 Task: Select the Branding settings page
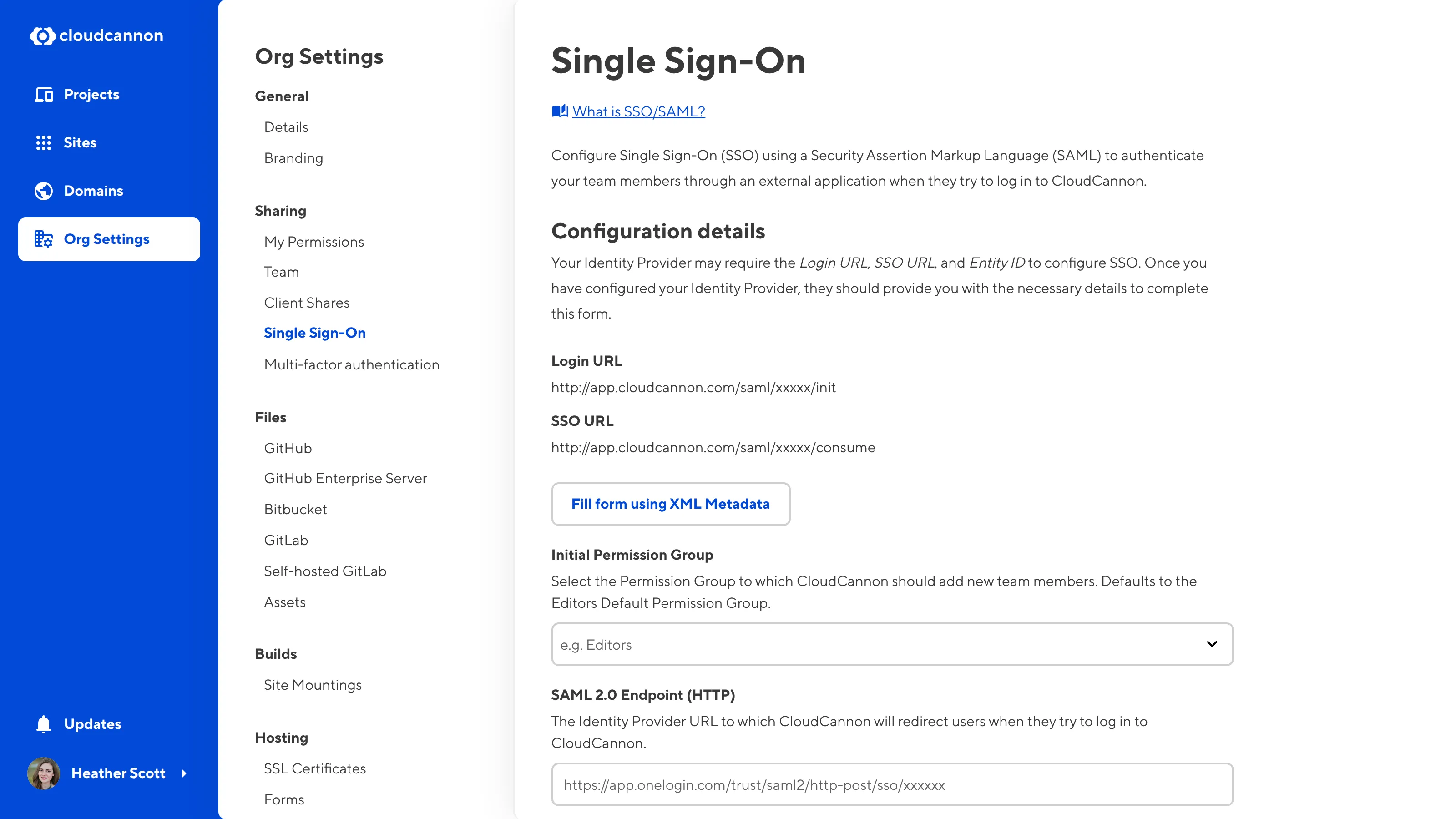click(x=293, y=158)
